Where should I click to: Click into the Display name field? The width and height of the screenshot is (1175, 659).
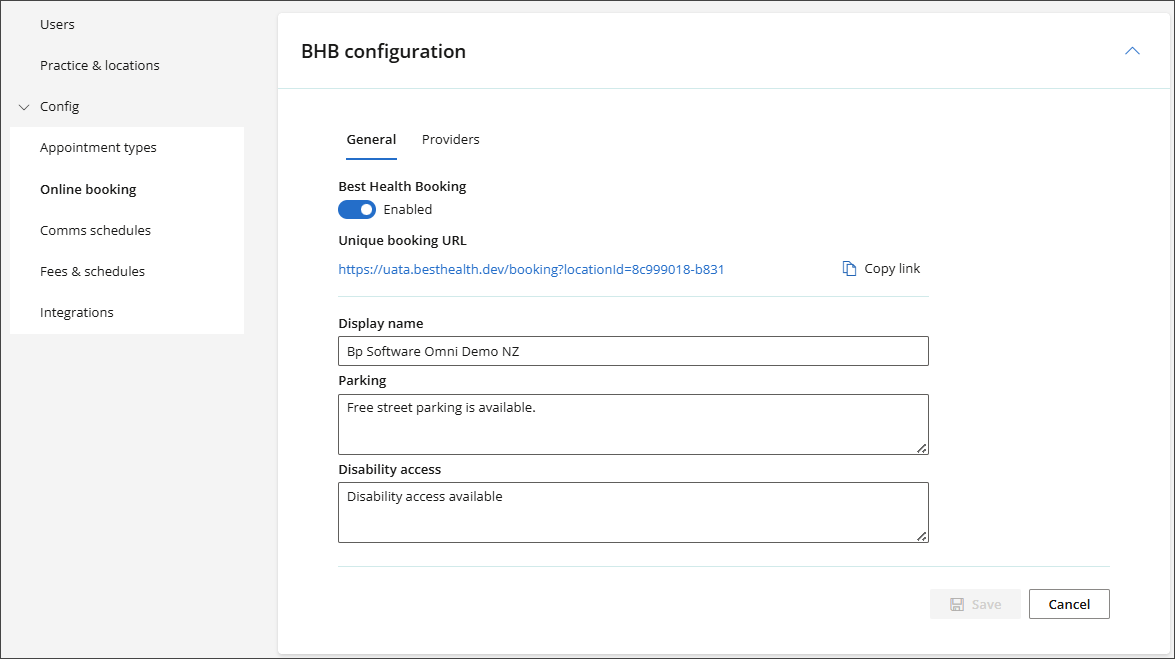pos(633,351)
